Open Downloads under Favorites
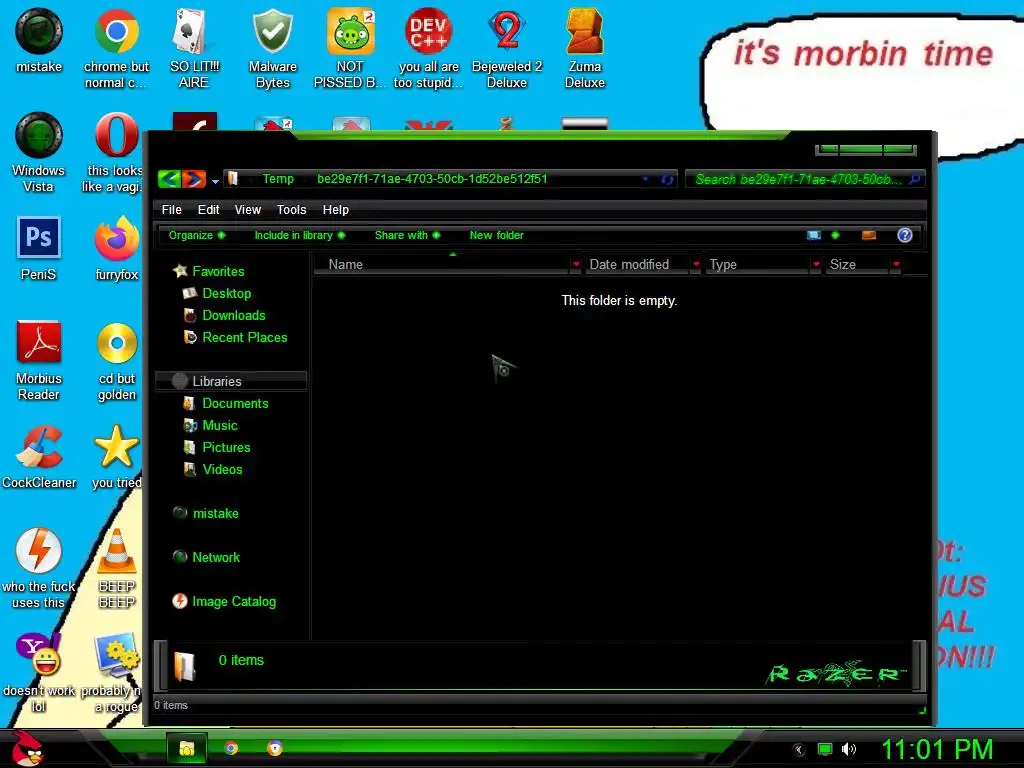Viewport: 1024px width, 768px height. tap(225, 315)
